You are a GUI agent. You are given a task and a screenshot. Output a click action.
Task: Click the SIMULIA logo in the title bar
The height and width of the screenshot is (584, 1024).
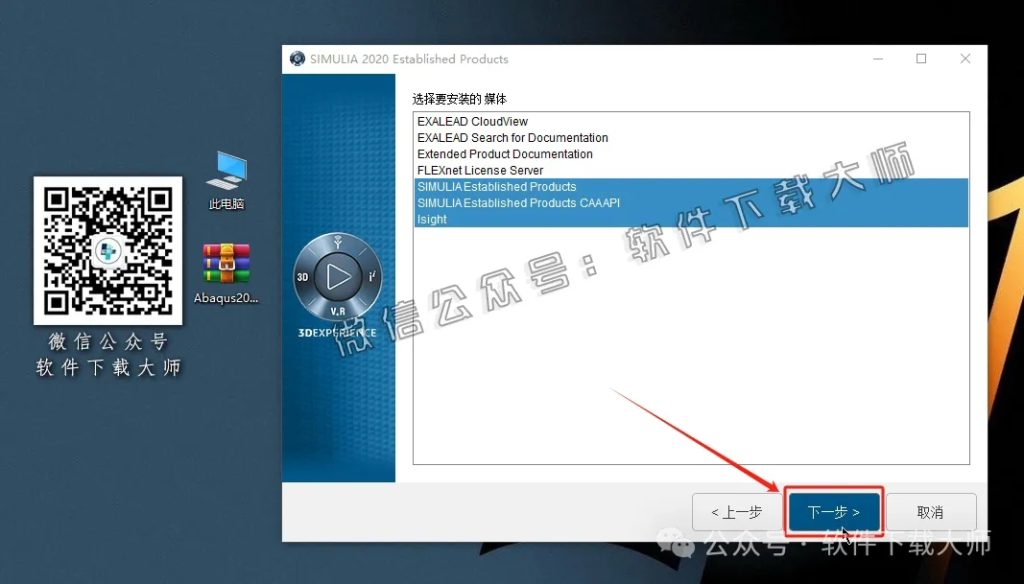pyautogui.click(x=296, y=59)
